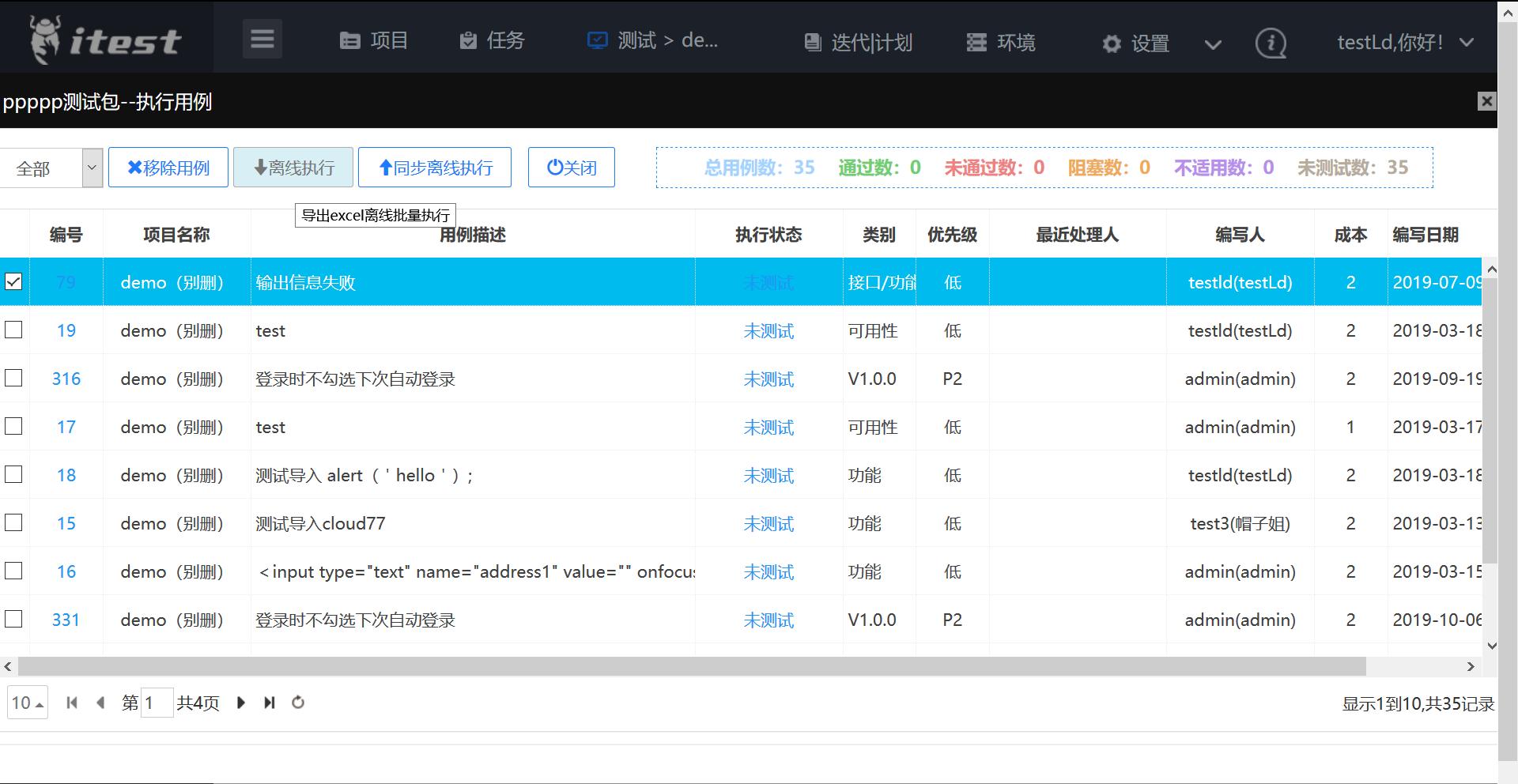1518x784 pixels.
Task: Switch to the 任务 menu item
Action: pyautogui.click(x=492, y=40)
